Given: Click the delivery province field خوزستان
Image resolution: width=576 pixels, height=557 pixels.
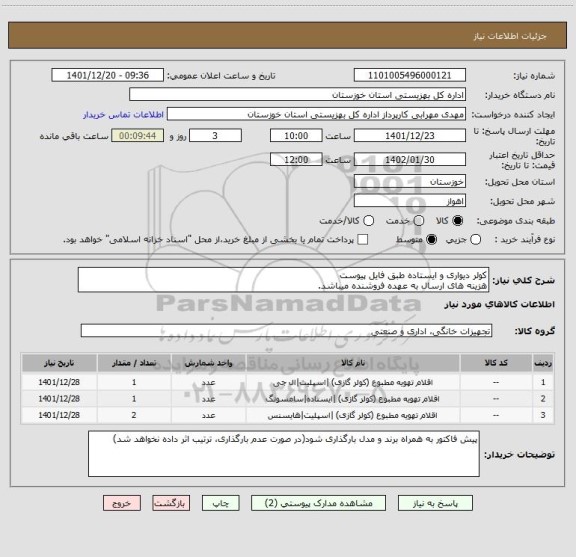Looking at the screenshot, I should pyautogui.click(x=410, y=182).
